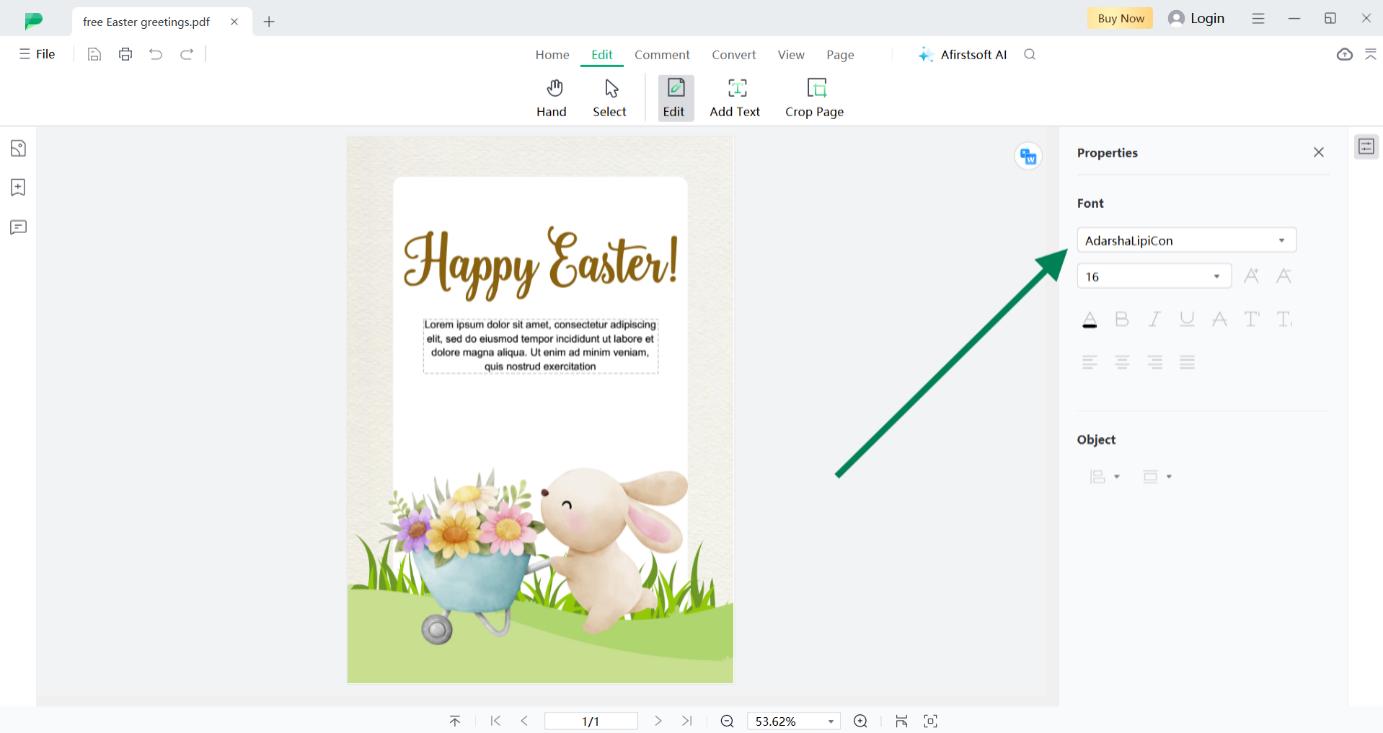The height and width of the screenshot is (733, 1383).
Task: Open the font color picker
Action: point(1090,319)
